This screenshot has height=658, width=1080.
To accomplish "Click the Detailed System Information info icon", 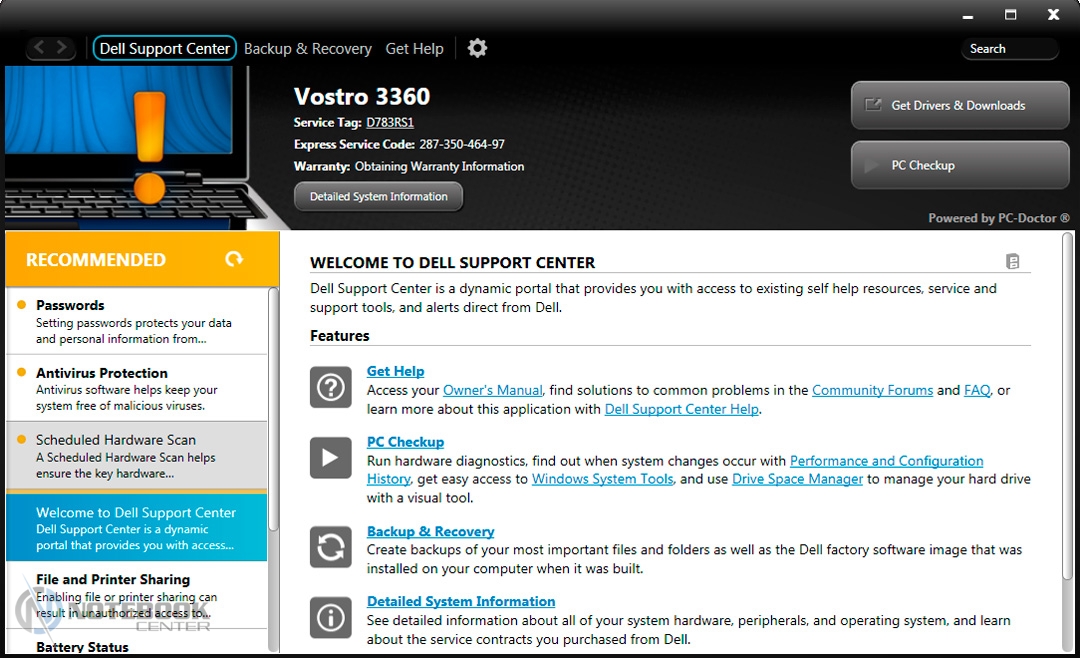I will click(330, 617).
